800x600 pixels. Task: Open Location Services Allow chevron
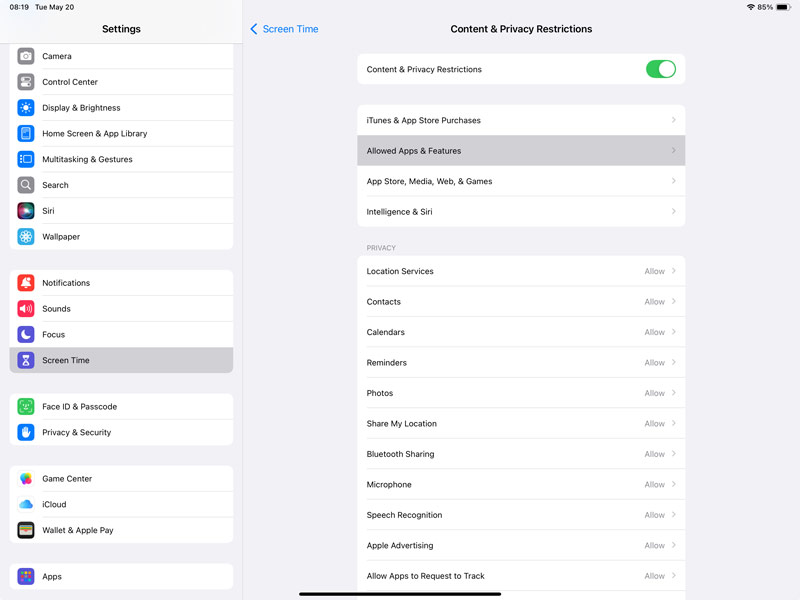point(673,271)
